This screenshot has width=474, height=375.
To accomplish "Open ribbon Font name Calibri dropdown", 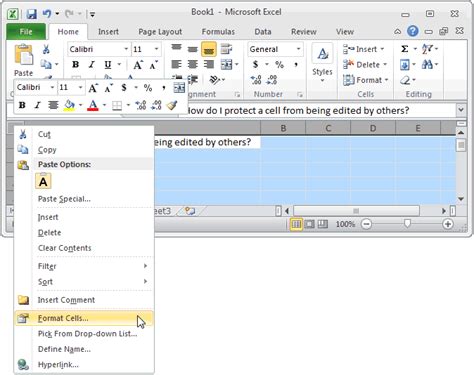I will click(x=126, y=49).
